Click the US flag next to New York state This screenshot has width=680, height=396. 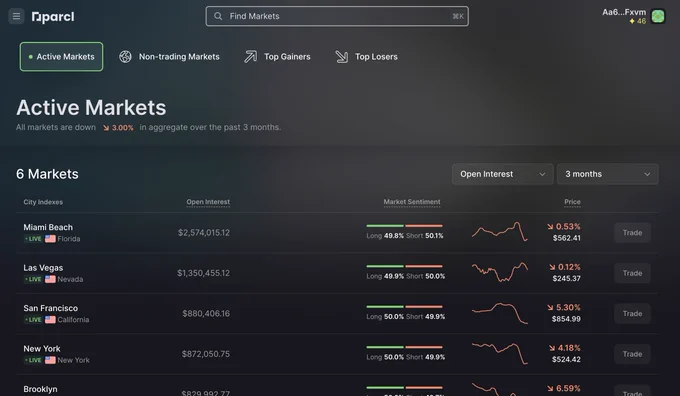(50, 360)
